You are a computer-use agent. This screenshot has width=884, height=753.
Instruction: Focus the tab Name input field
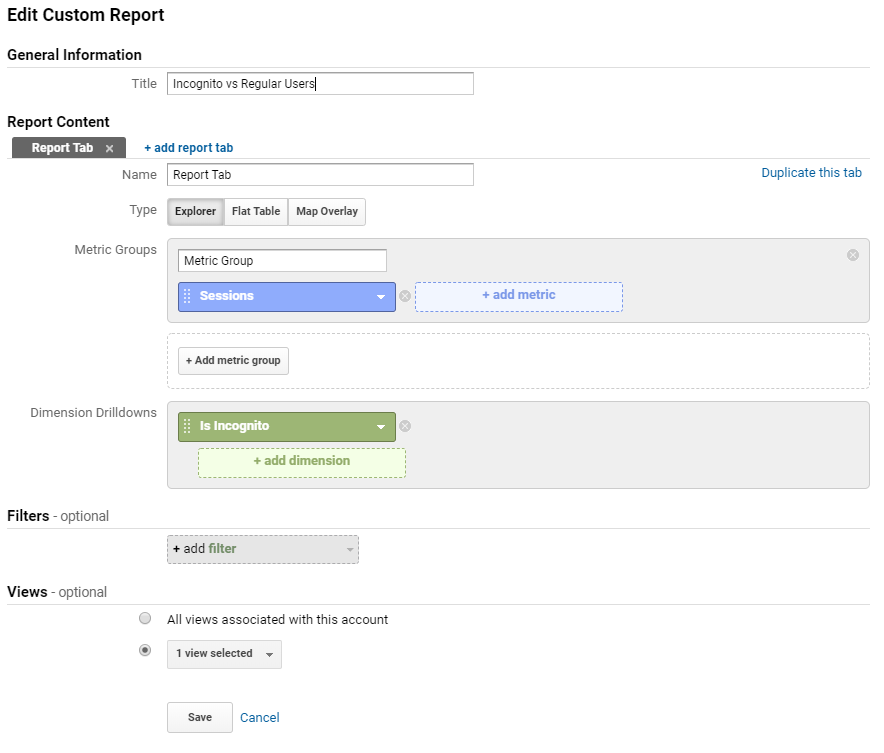(x=320, y=175)
